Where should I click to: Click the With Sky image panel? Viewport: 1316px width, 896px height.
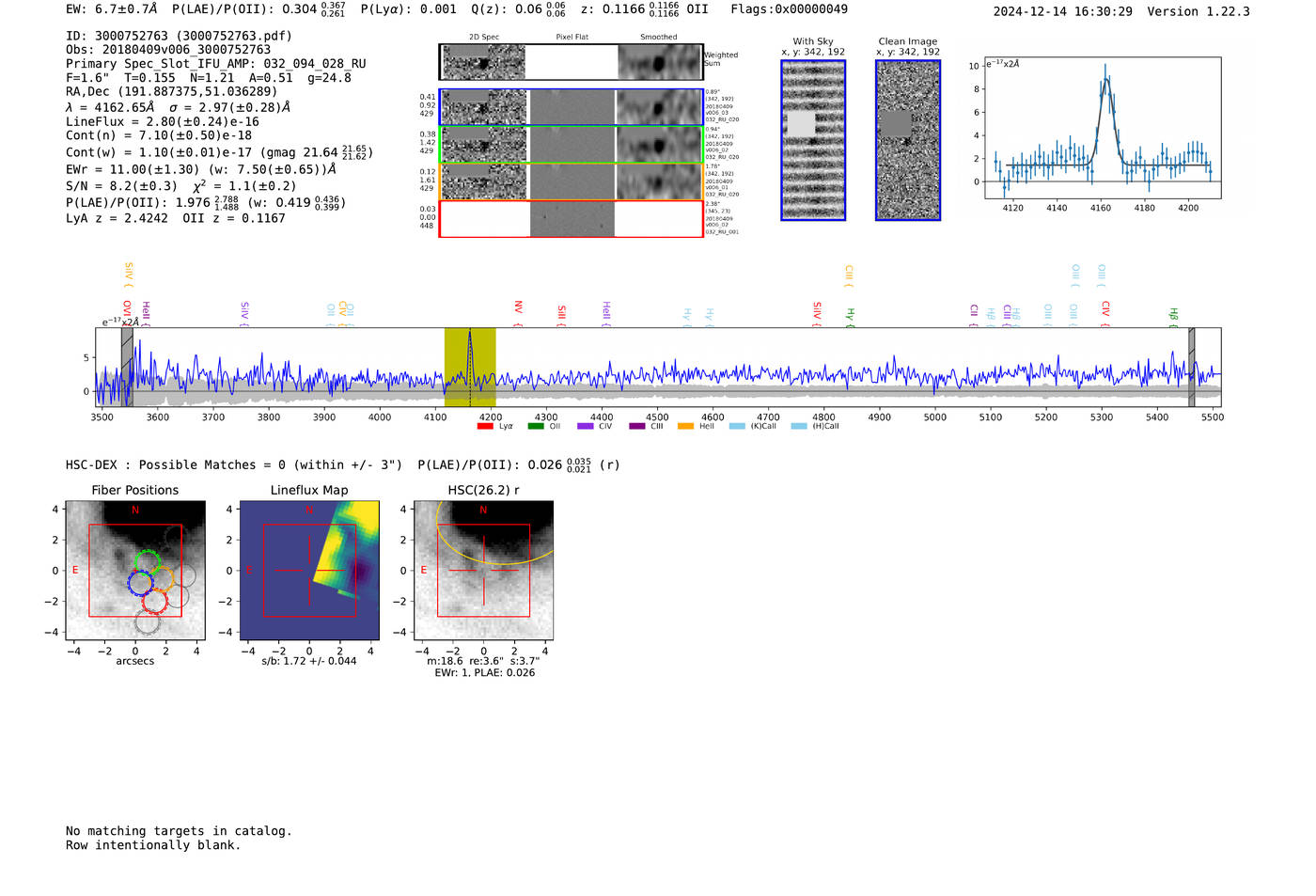click(x=813, y=140)
